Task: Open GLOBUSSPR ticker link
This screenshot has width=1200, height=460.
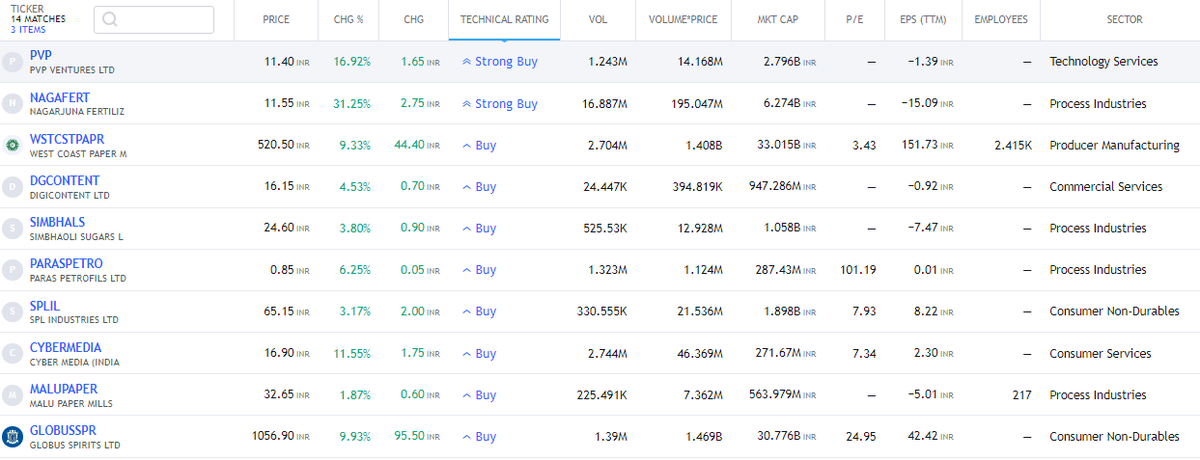Action: coord(65,430)
